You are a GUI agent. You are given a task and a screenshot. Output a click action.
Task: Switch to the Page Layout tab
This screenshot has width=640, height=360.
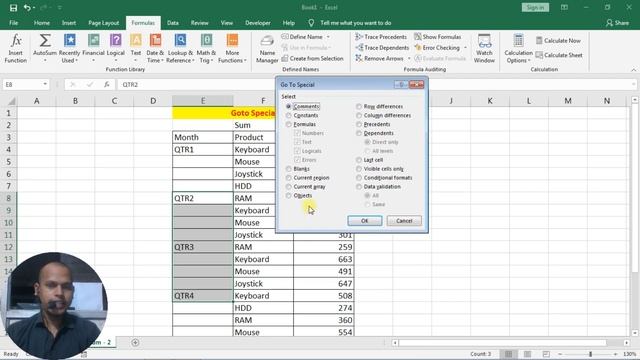pos(103,23)
